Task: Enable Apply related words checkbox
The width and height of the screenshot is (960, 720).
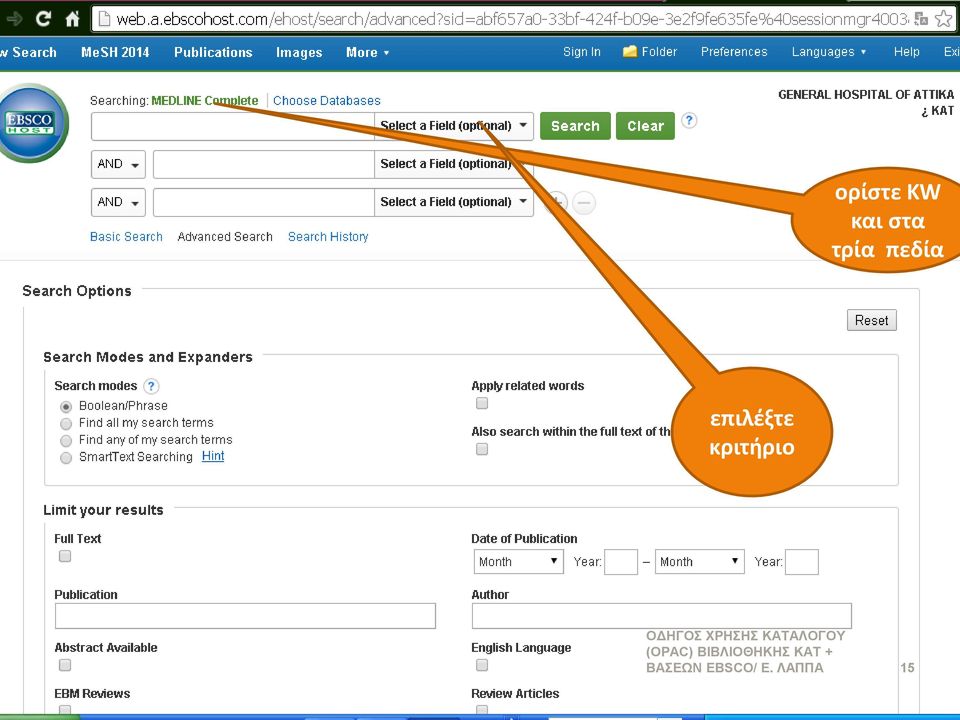Action: tap(482, 403)
